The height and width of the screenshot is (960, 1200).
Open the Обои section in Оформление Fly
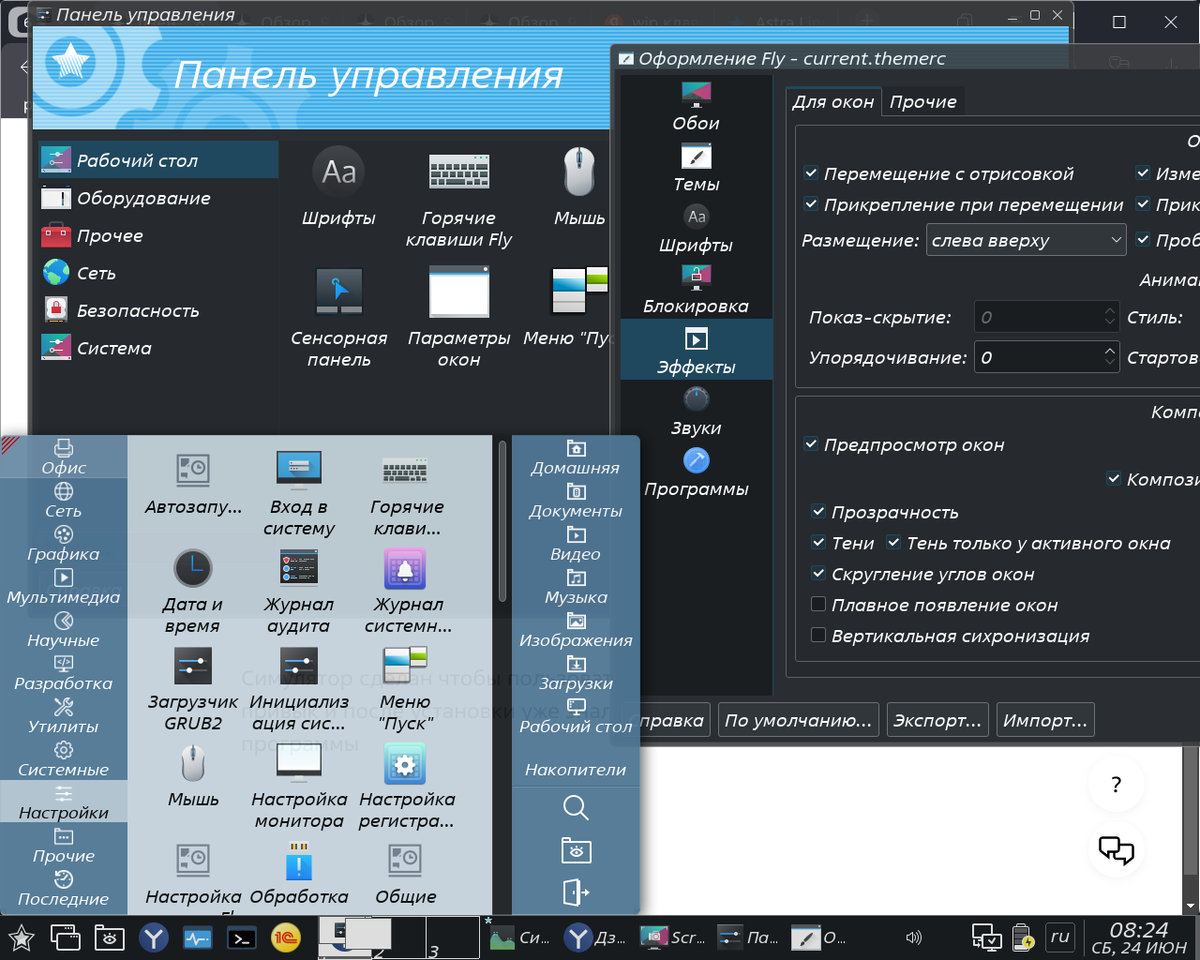(696, 108)
